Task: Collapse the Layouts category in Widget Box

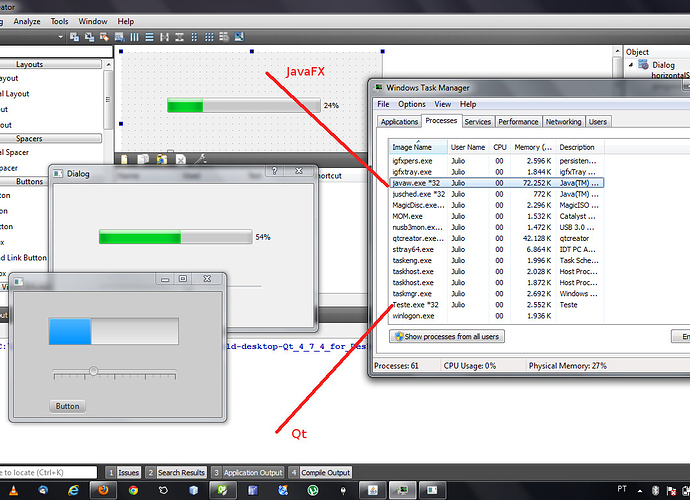Action: [x=51, y=64]
